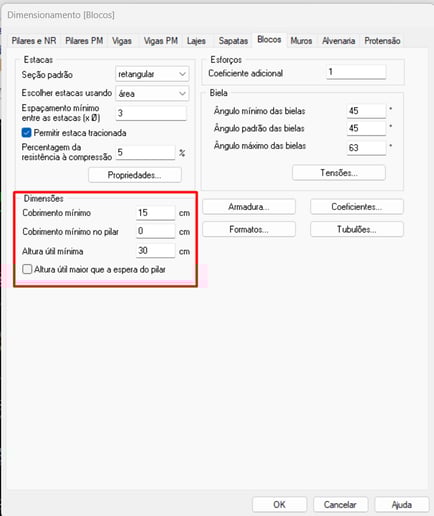Switch to the Sapatas tab
The image size is (434, 516).
(233, 41)
